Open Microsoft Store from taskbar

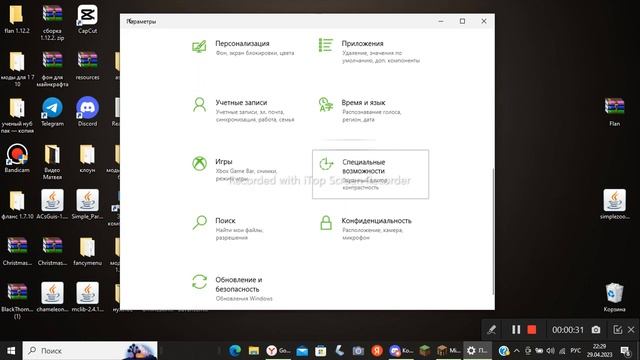coord(321,351)
